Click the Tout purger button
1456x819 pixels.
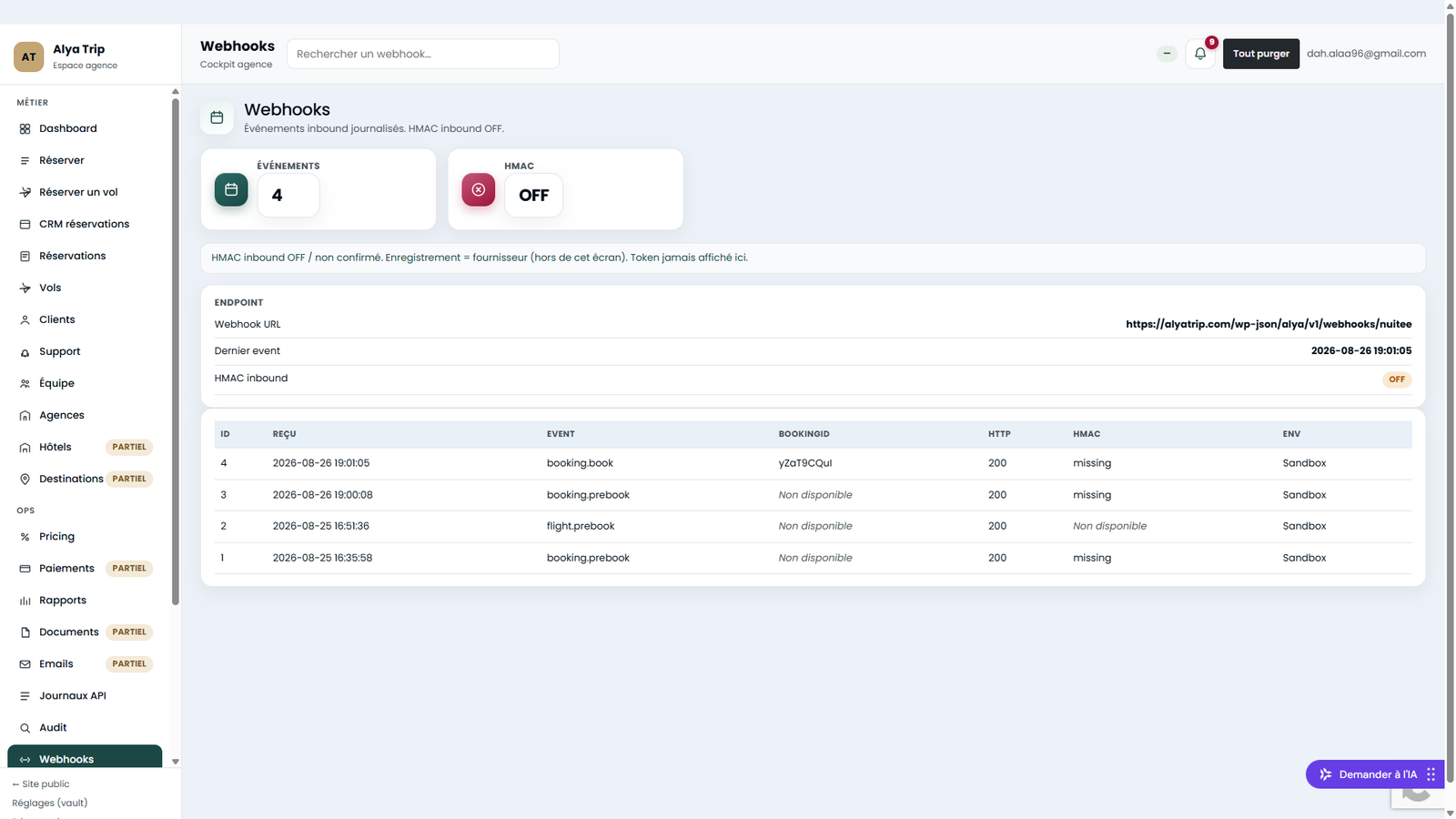click(1261, 54)
